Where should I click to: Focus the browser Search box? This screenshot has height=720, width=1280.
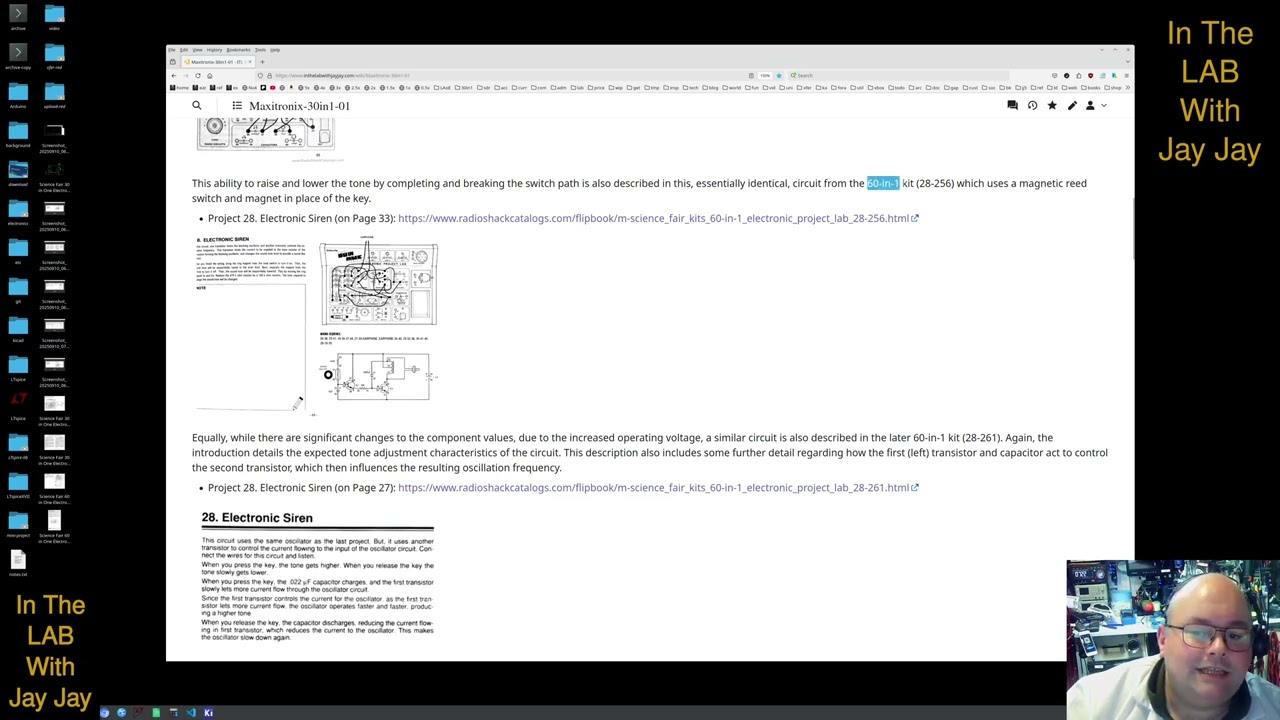click(x=900, y=76)
